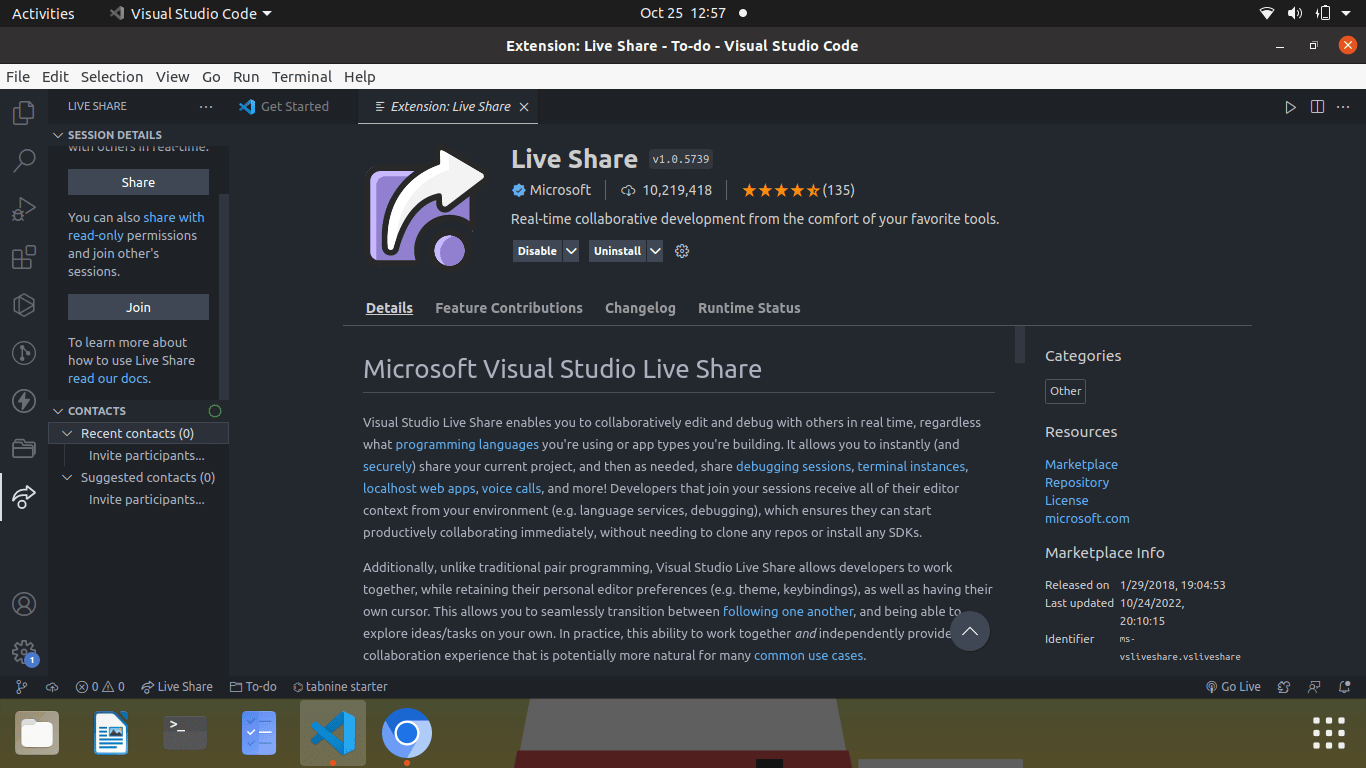The height and width of the screenshot is (768, 1366).
Task: Open the License resource link
Action: (1066, 500)
